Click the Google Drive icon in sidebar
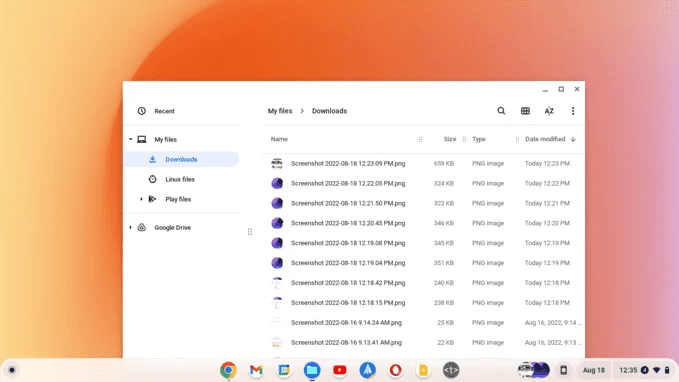Viewport: 679px width, 382px height. pyautogui.click(x=142, y=227)
